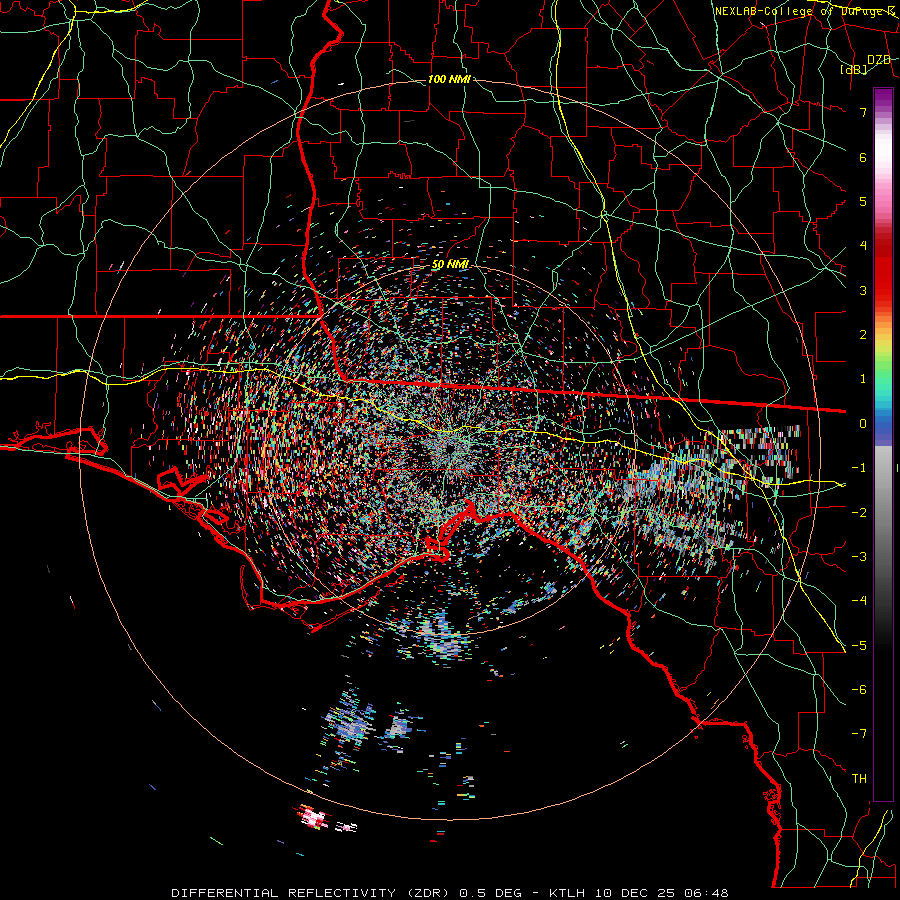The width and height of the screenshot is (900, 900).
Task: Select the 5 value on color scale
Action: [x=863, y=201]
